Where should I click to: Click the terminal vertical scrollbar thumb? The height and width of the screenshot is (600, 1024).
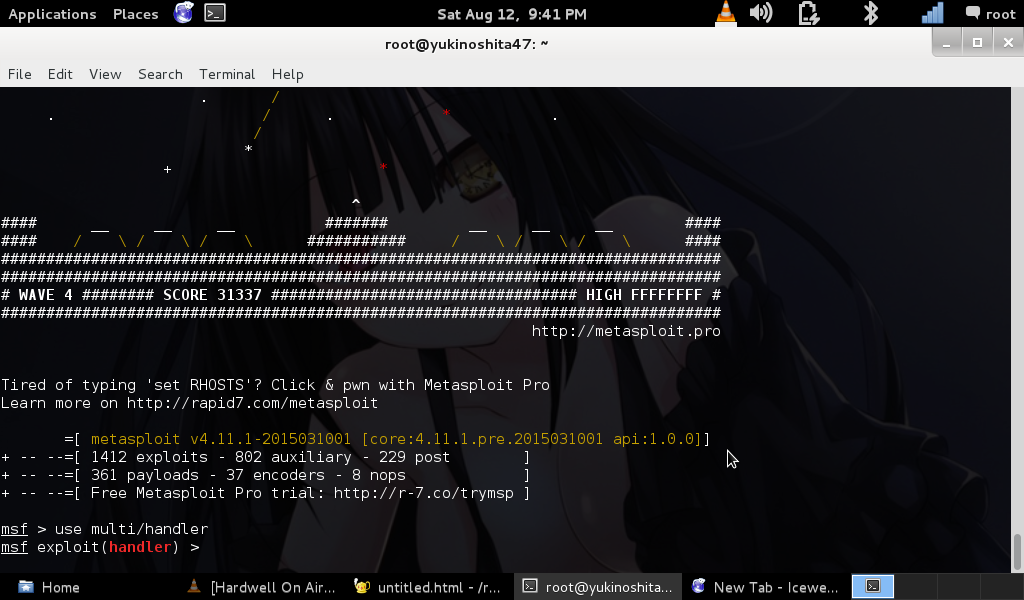(1017, 552)
